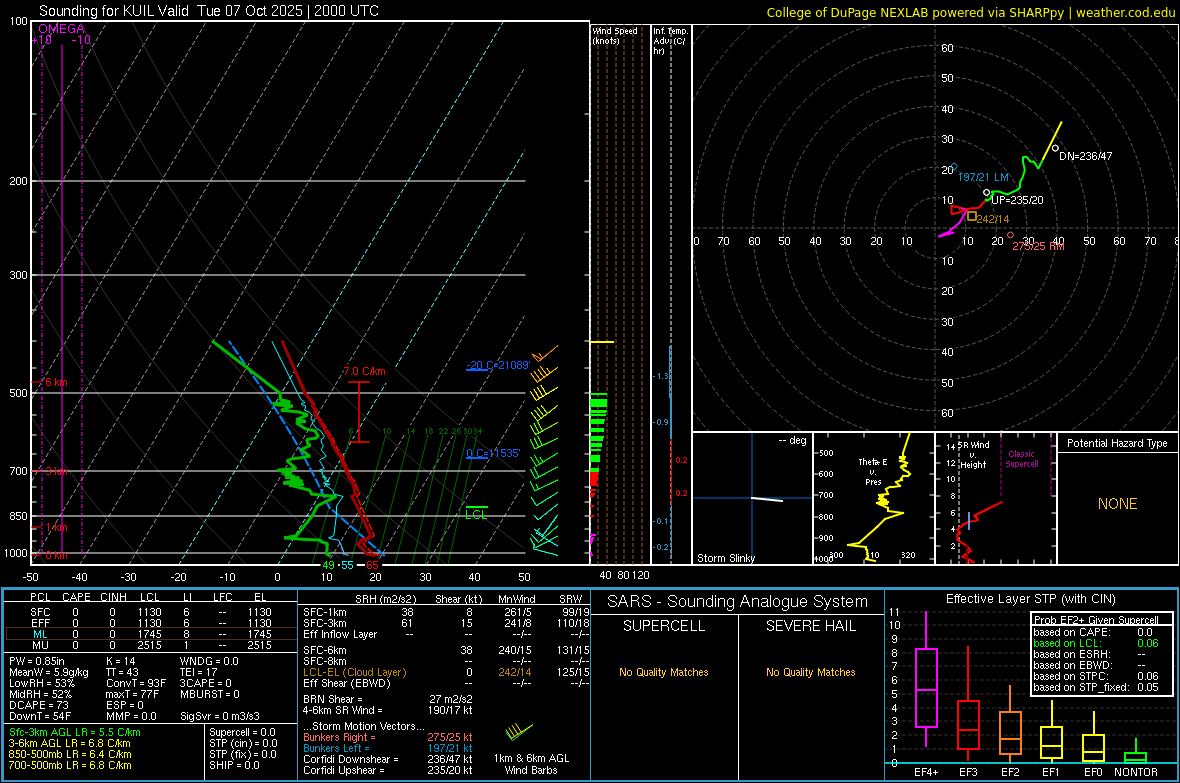The image size is (1180, 783).
Task: Select the 0 C=11535' freezing level label
Action: coord(493,453)
